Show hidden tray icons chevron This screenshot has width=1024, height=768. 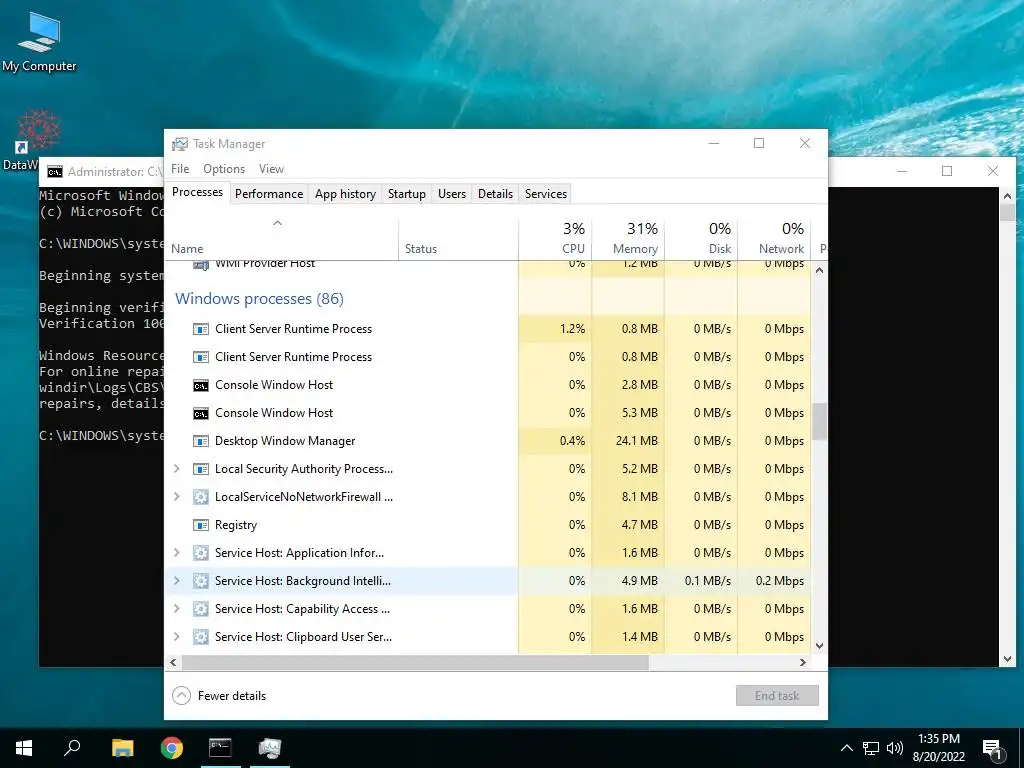click(846, 748)
